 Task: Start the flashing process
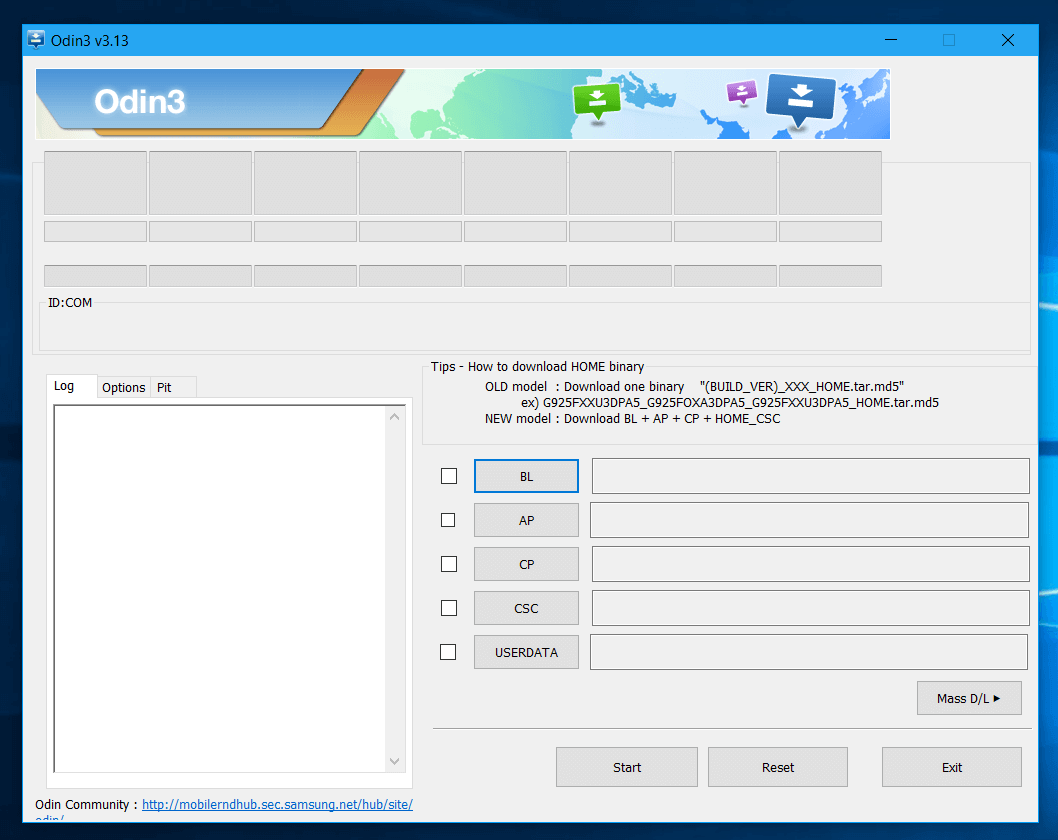point(627,767)
